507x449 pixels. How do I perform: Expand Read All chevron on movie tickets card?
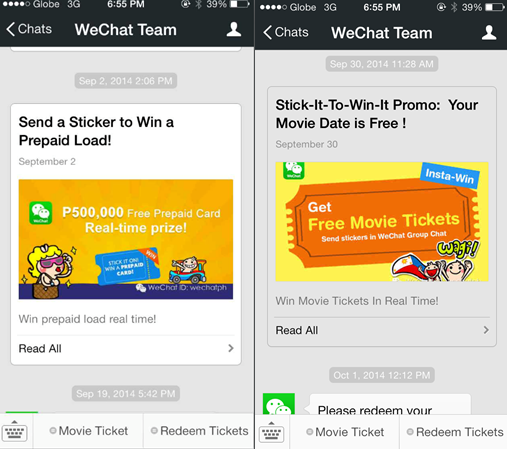(x=486, y=330)
